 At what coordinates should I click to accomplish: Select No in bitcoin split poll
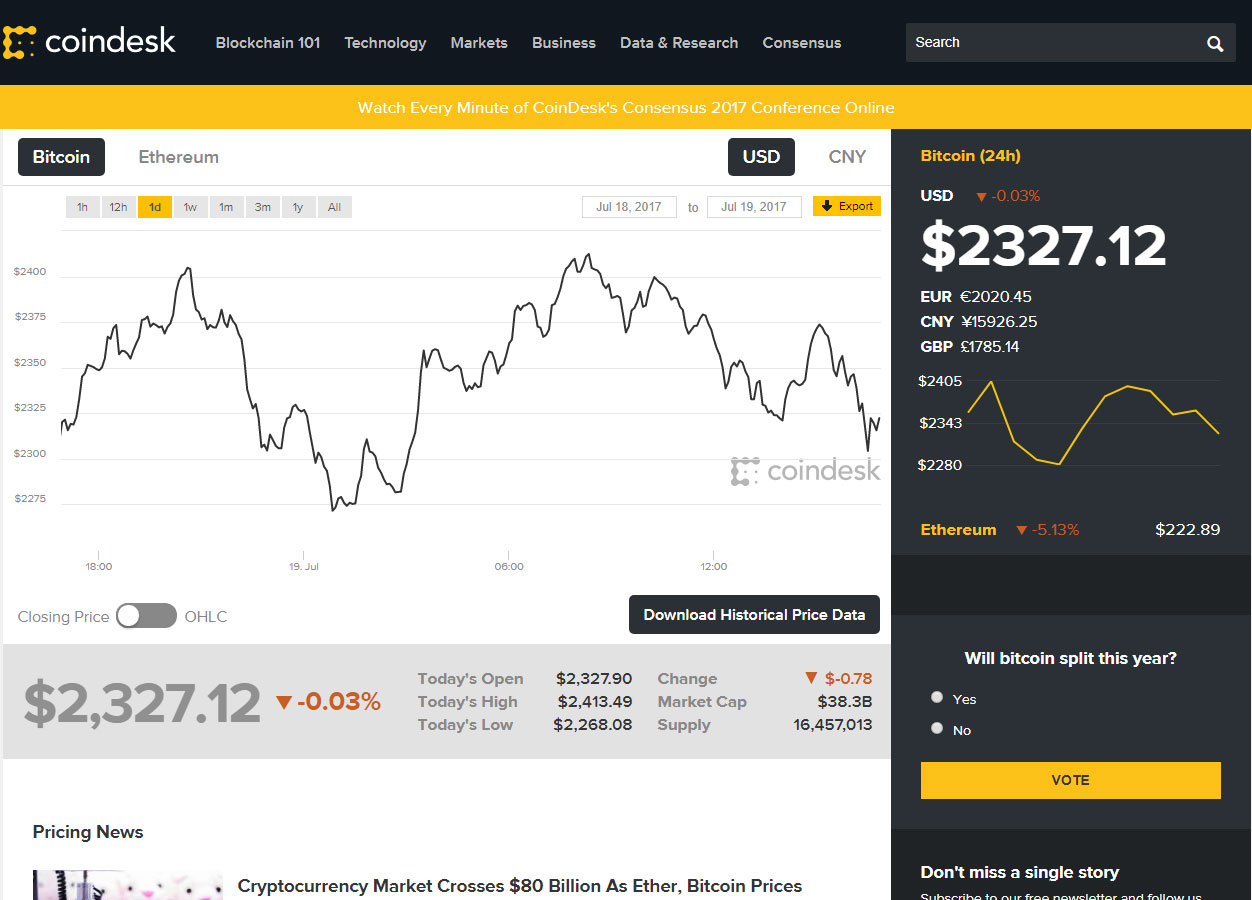point(937,728)
